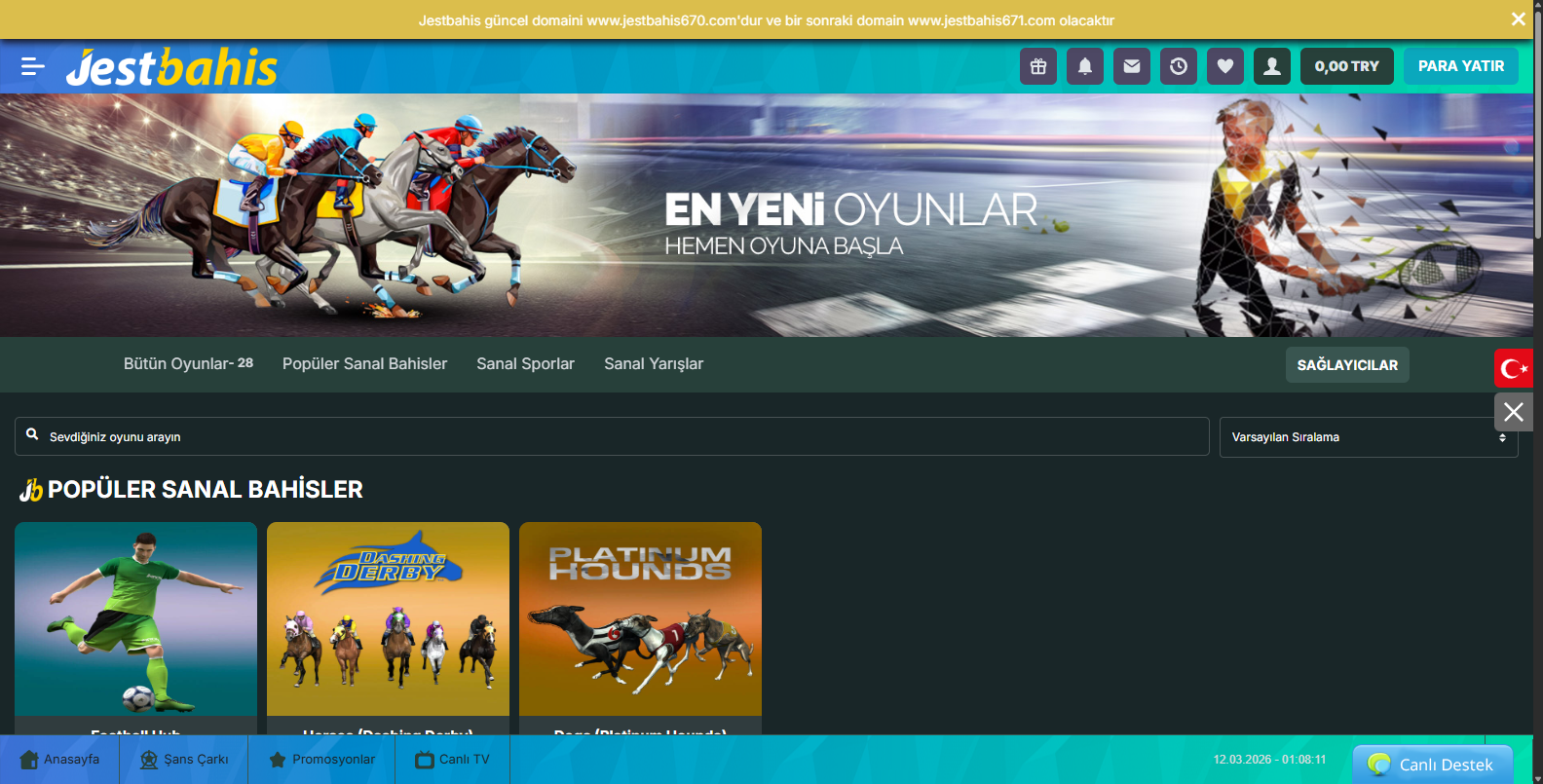The image size is (1543, 784).
Task: Click the date and time text
Action: point(1269,760)
